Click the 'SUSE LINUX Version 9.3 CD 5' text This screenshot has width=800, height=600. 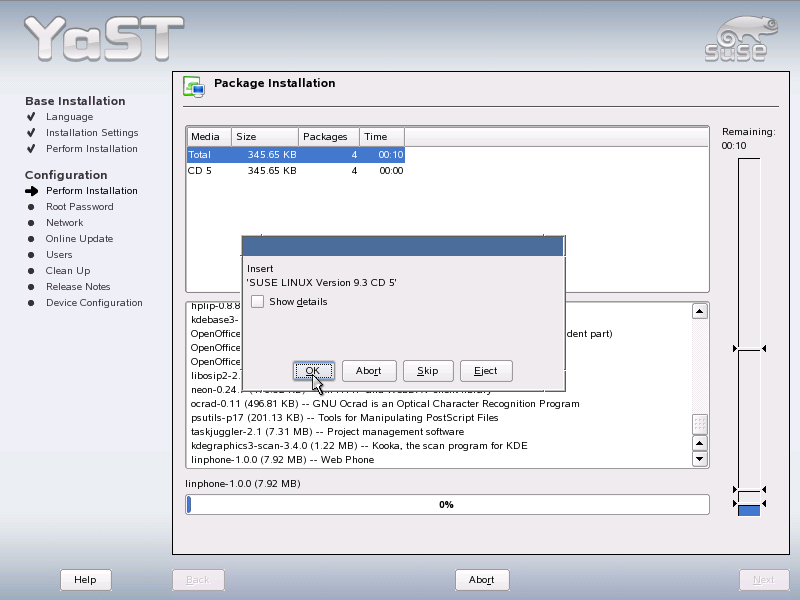[x=321, y=283]
